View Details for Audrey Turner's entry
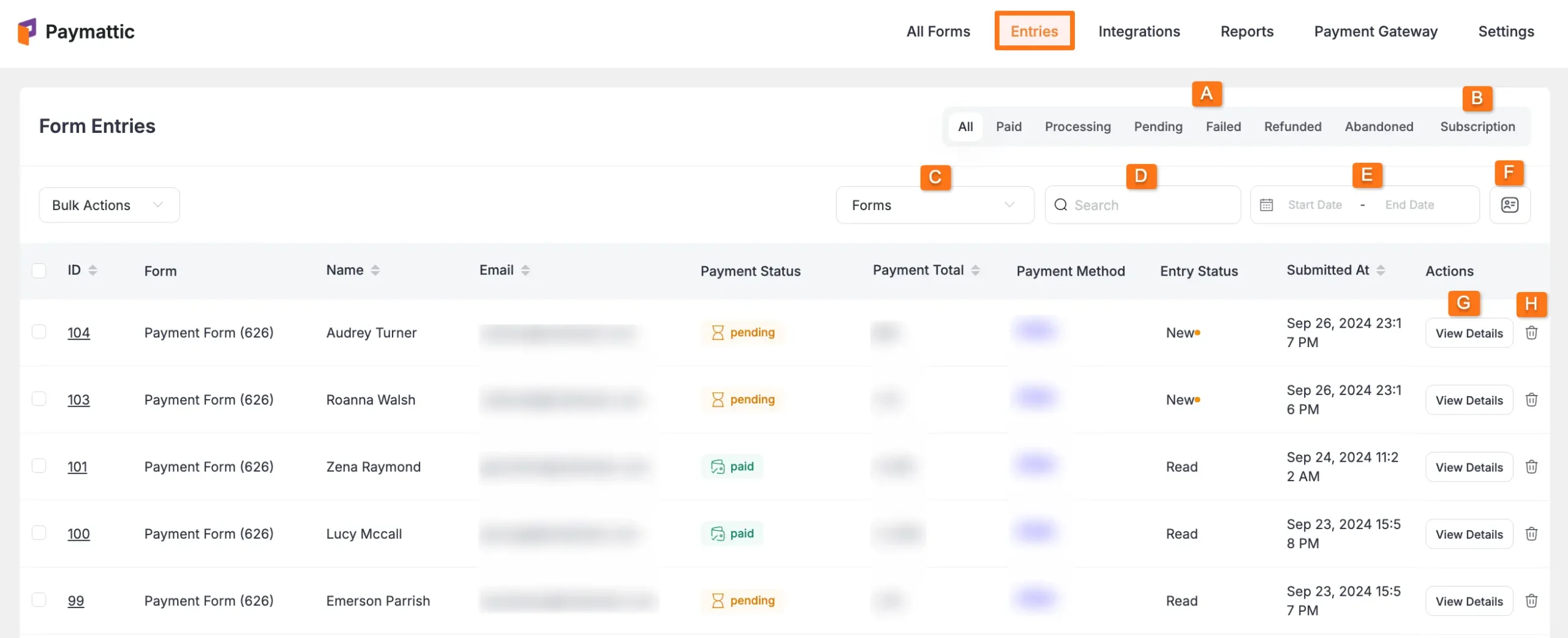 [1470, 332]
